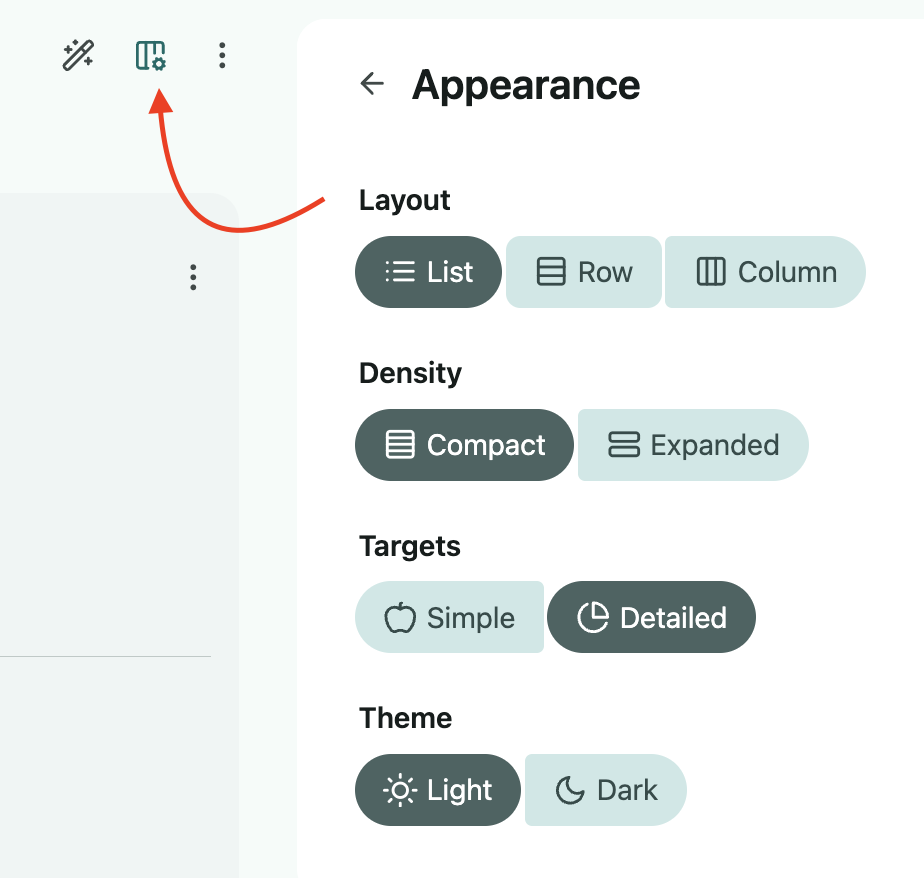Click the Theme section heading

click(405, 718)
